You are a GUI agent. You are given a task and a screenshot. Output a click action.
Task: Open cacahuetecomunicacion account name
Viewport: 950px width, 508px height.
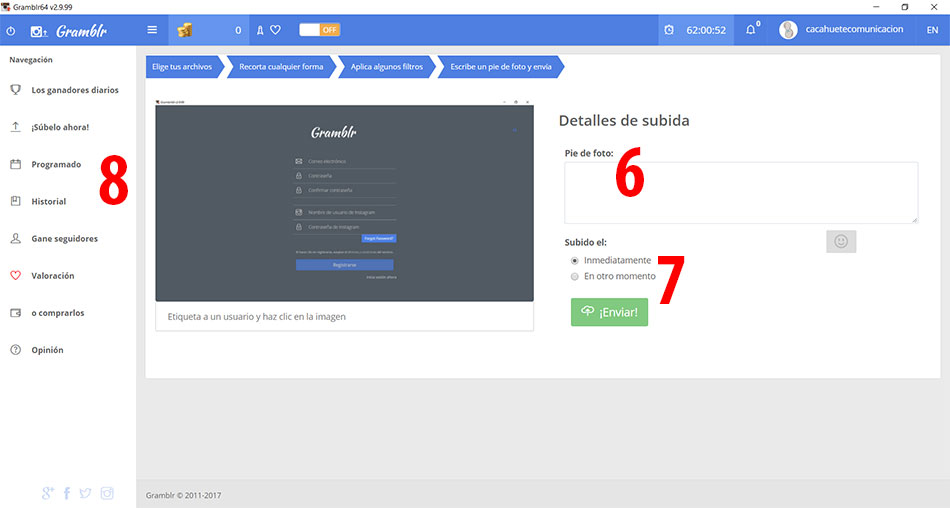(x=854, y=29)
